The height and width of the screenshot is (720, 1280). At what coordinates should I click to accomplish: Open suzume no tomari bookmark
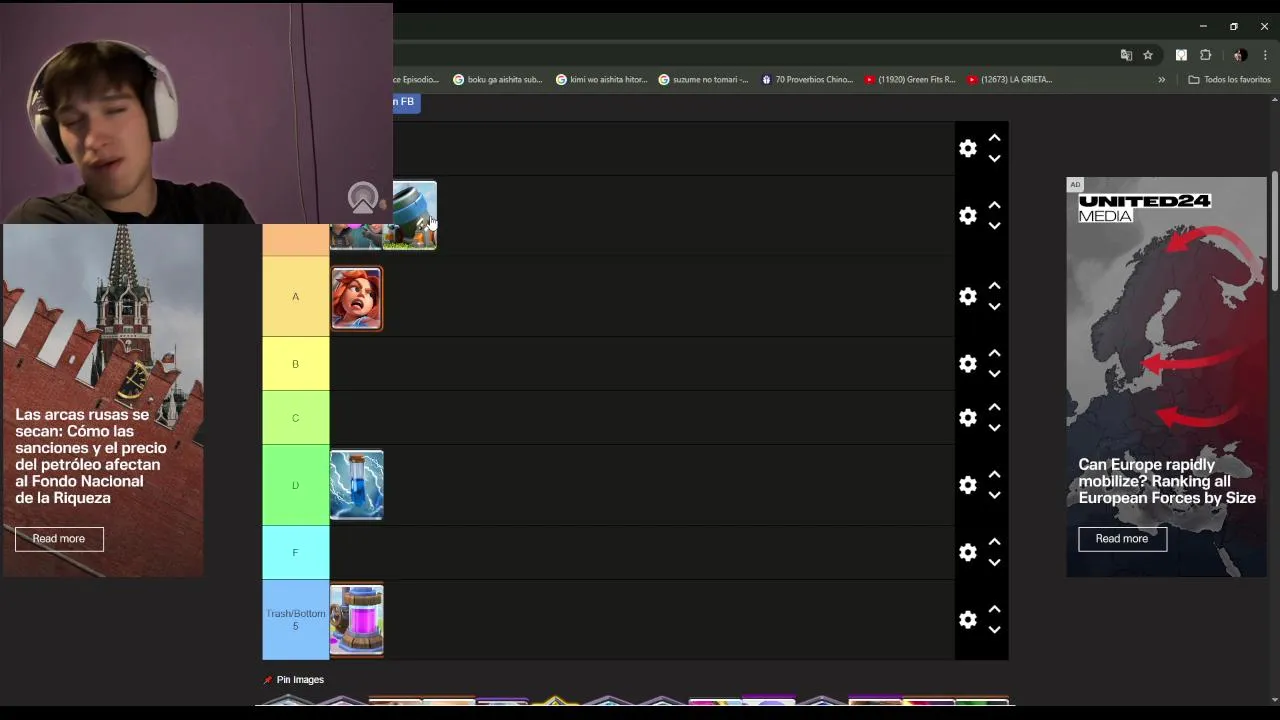(x=703, y=80)
